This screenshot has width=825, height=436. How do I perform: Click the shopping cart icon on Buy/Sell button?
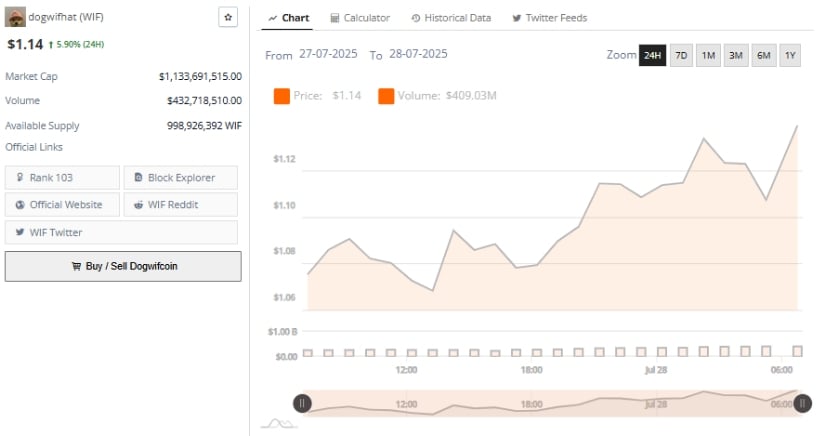(76, 266)
